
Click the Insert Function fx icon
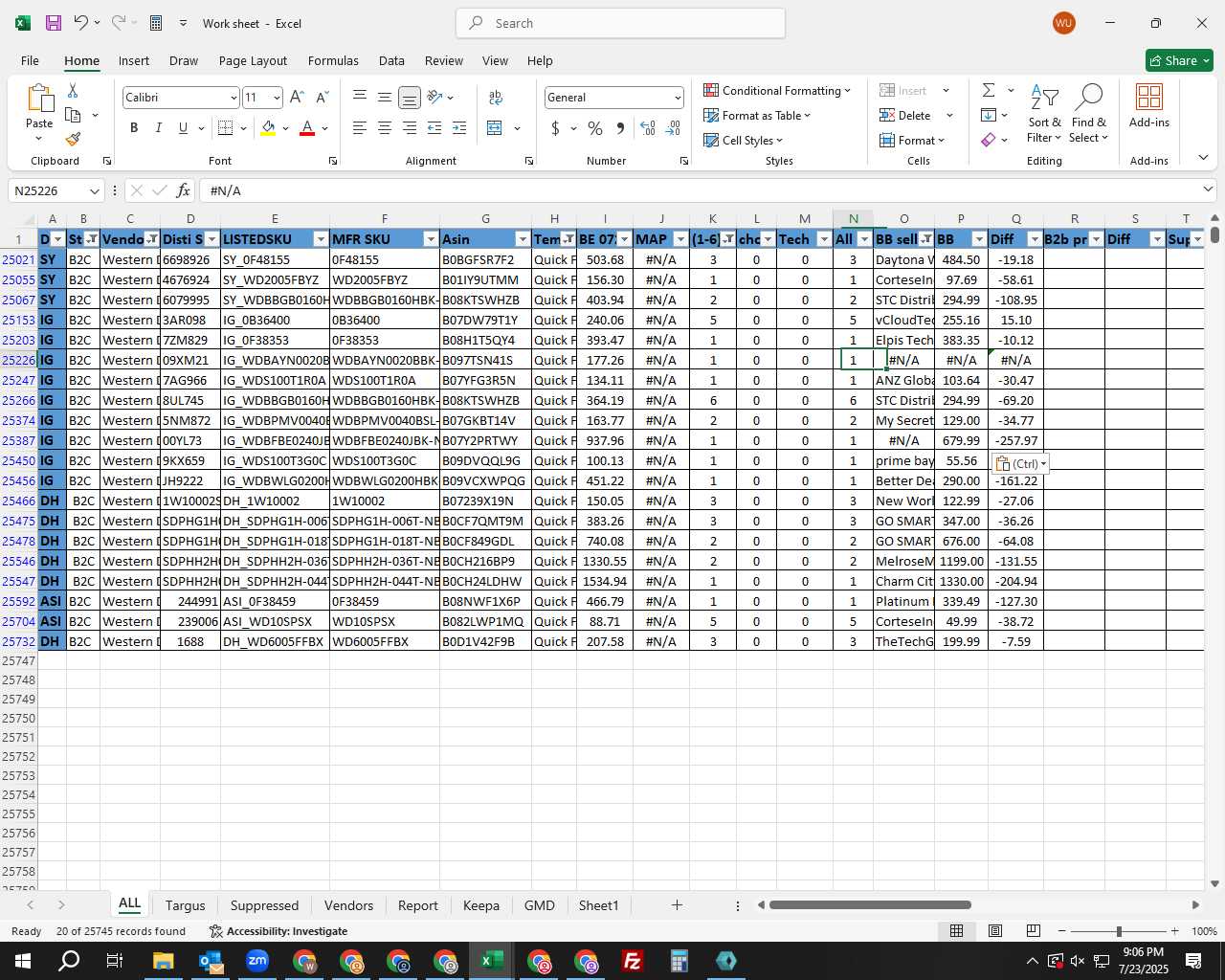coord(184,190)
